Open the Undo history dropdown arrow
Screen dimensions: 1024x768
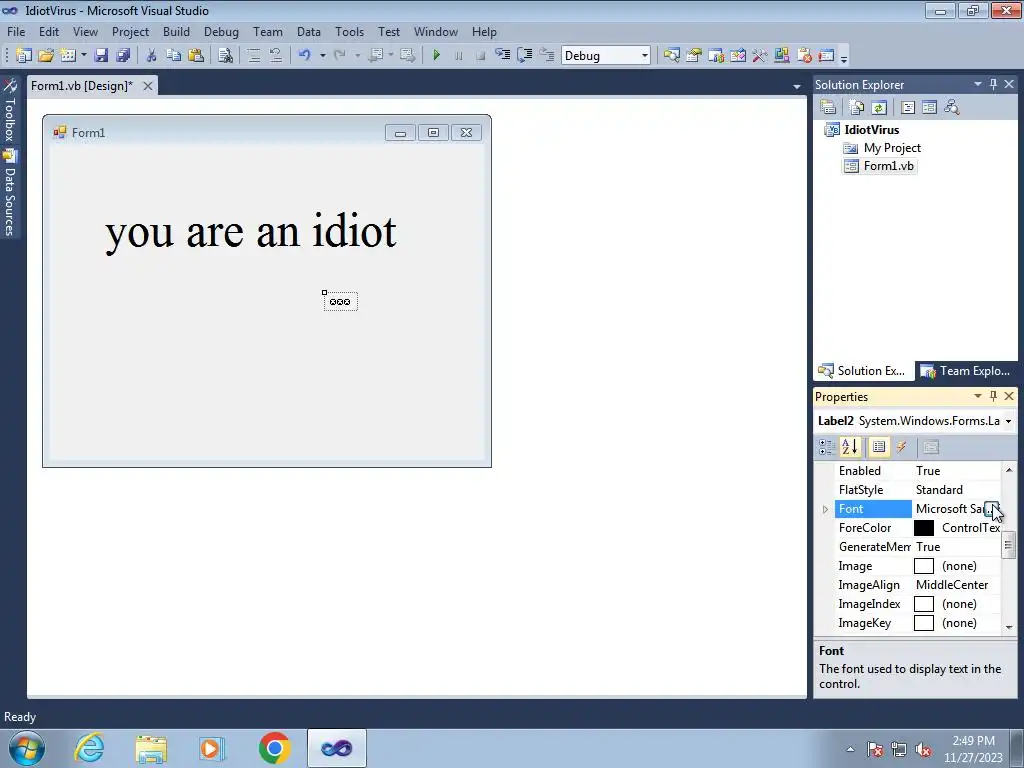pyautogui.click(x=322, y=56)
